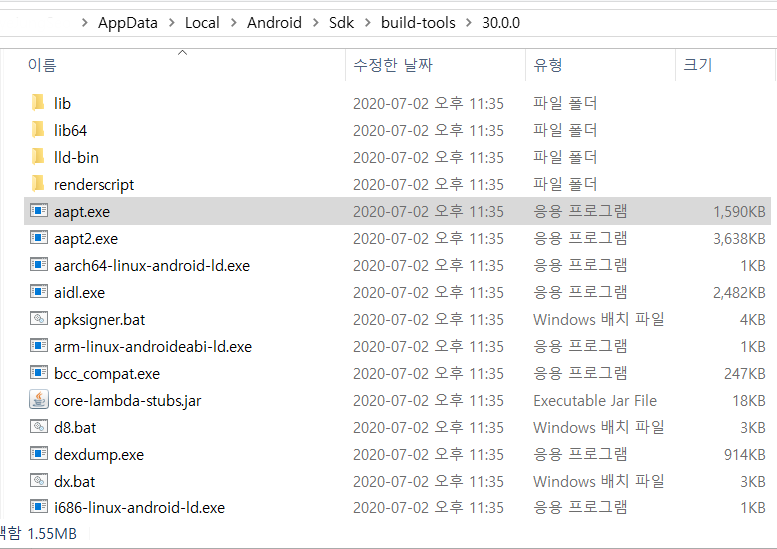777x549 pixels.
Task: Sort by the 이름 column header
Action: 42,65
